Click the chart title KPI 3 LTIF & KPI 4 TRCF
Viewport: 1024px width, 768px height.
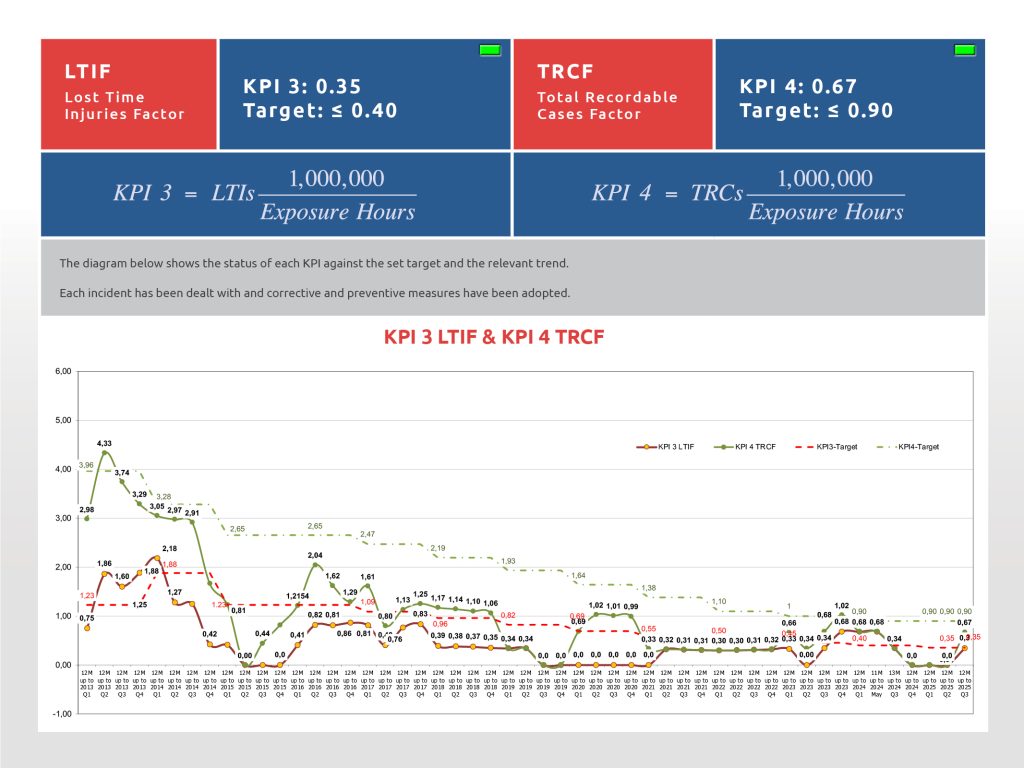click(494, 337)
